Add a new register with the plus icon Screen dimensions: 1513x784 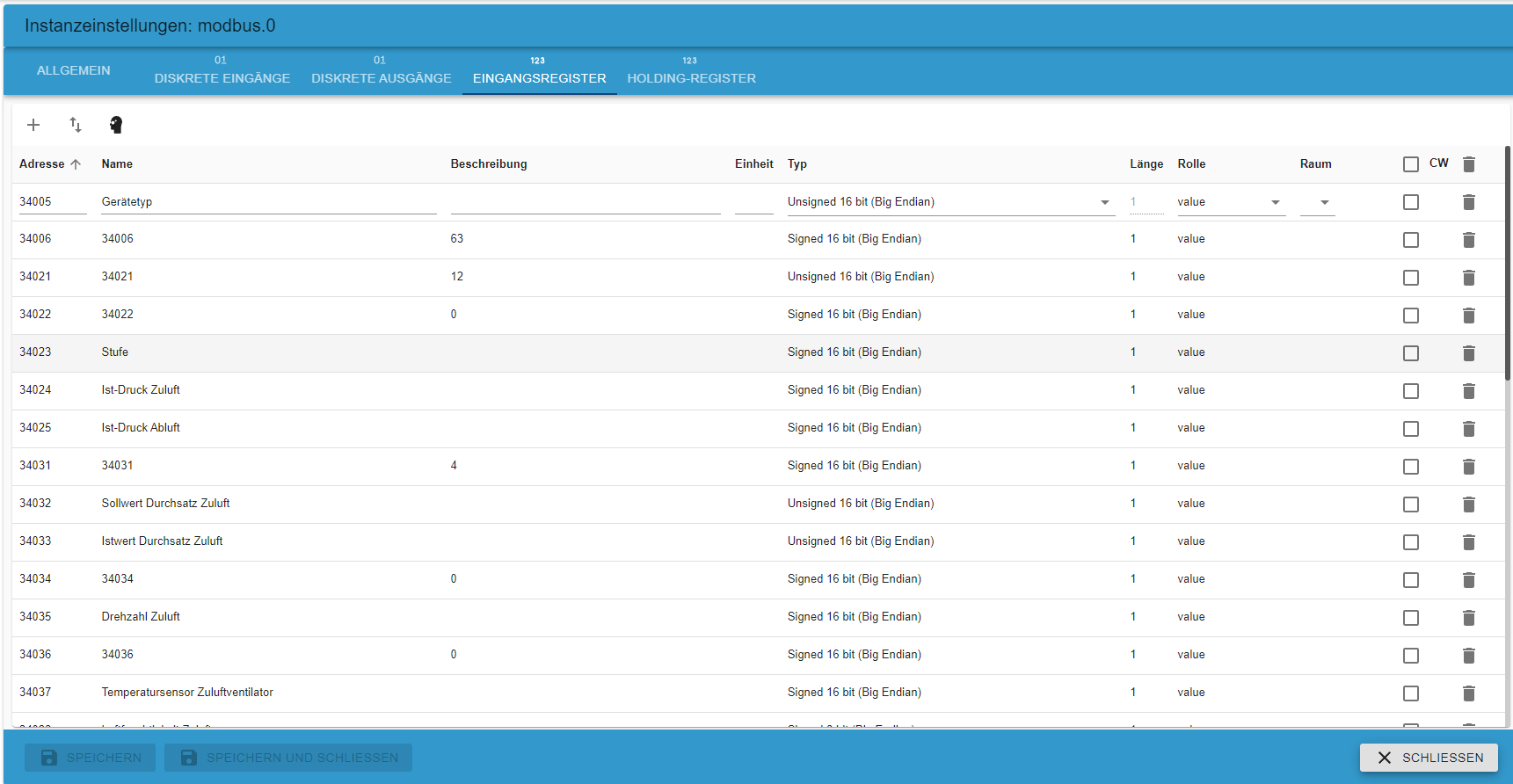[33, 125]
